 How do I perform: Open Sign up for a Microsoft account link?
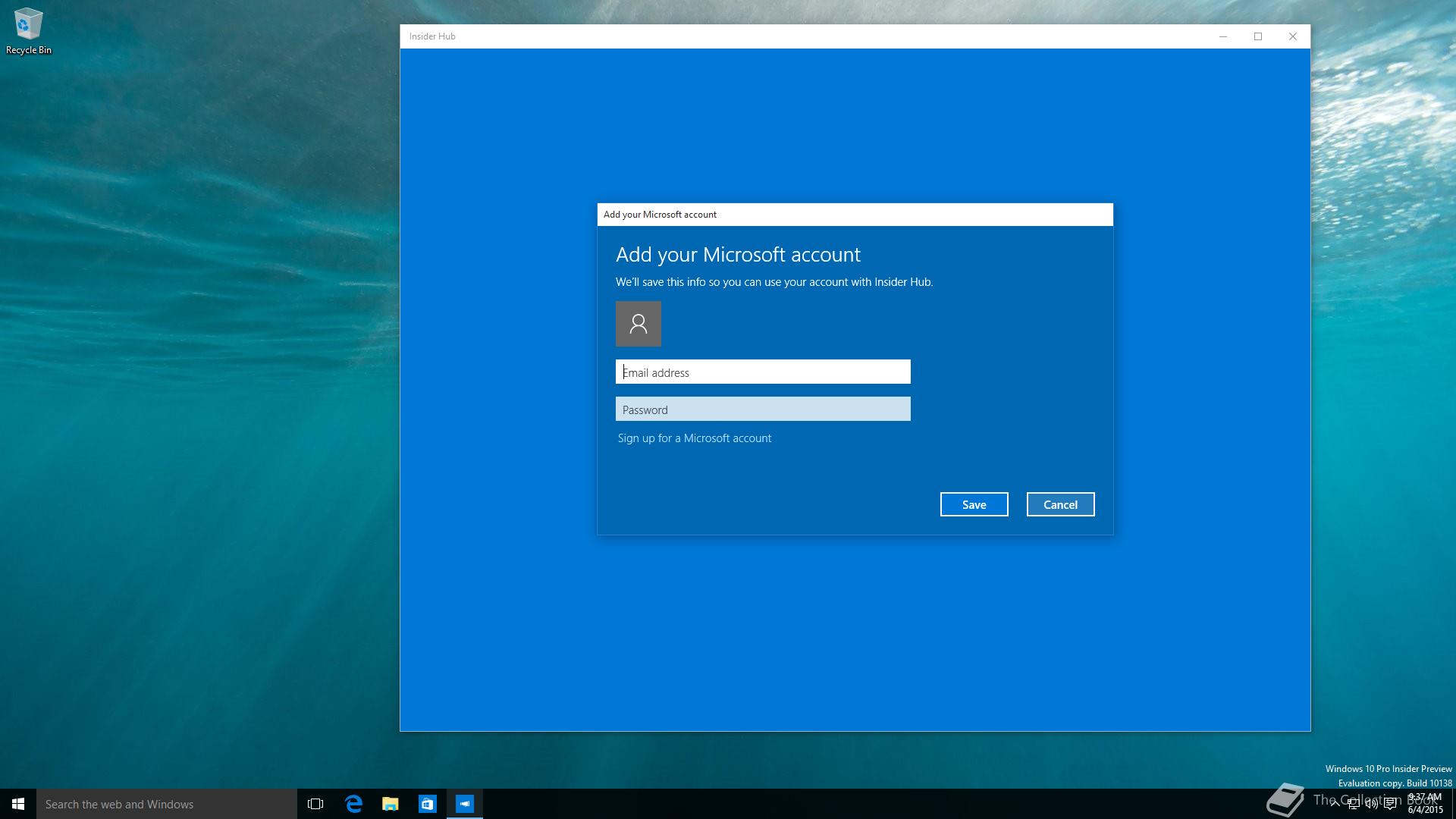[x=695, y=438]
